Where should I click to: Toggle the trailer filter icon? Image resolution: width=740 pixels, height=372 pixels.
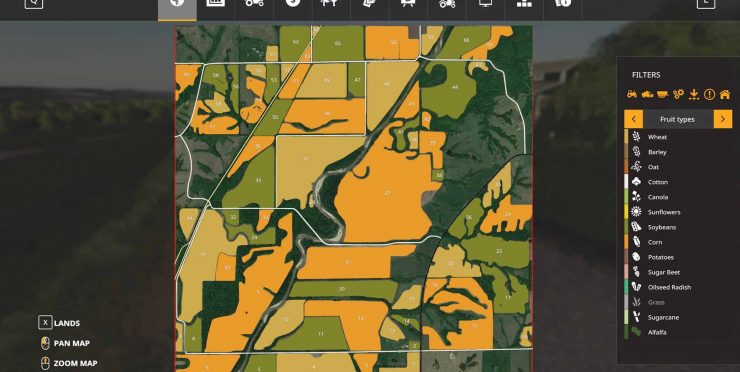663,94
